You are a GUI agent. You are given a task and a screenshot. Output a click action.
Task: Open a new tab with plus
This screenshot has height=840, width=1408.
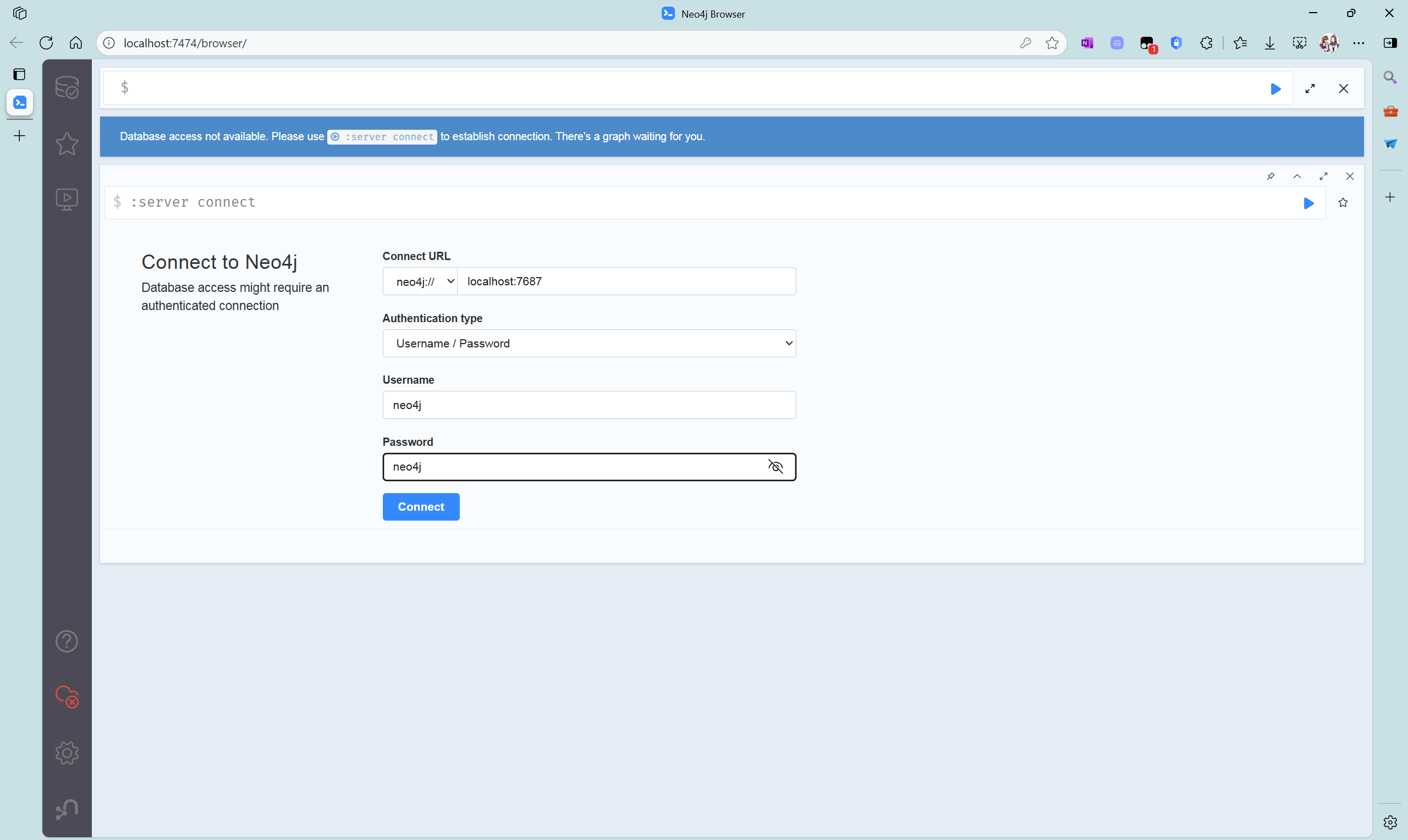(19, 136)
